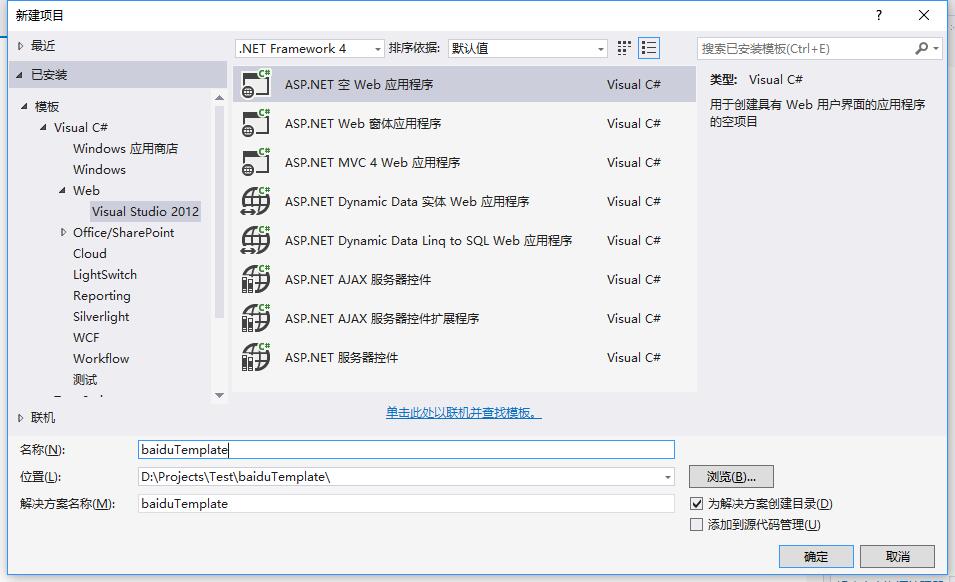Open sort by default value dropdown
The height and width of the screenshot is (582, 955).
coord(527,49)
